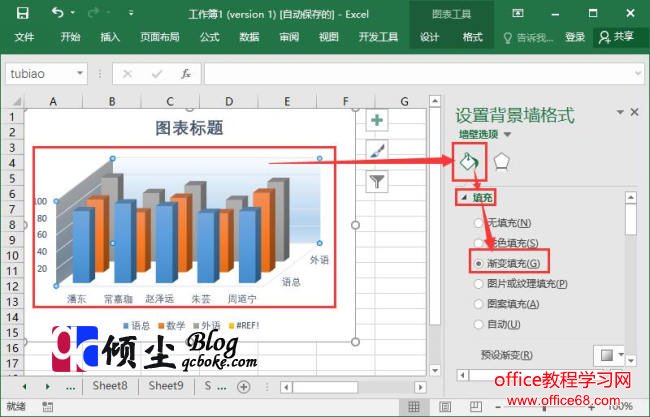Image resolution: width=650 pixels, height=417 pixels.
Task: Click the formula bar Cancel X icon
Action: tap(127, 74)
